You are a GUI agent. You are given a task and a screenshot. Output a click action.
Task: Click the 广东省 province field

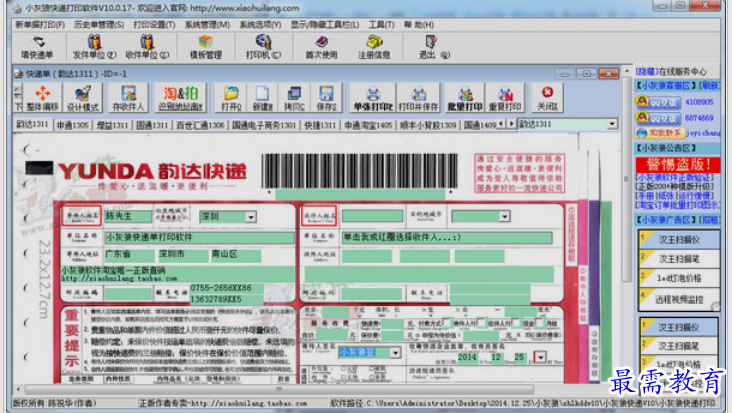129,255
